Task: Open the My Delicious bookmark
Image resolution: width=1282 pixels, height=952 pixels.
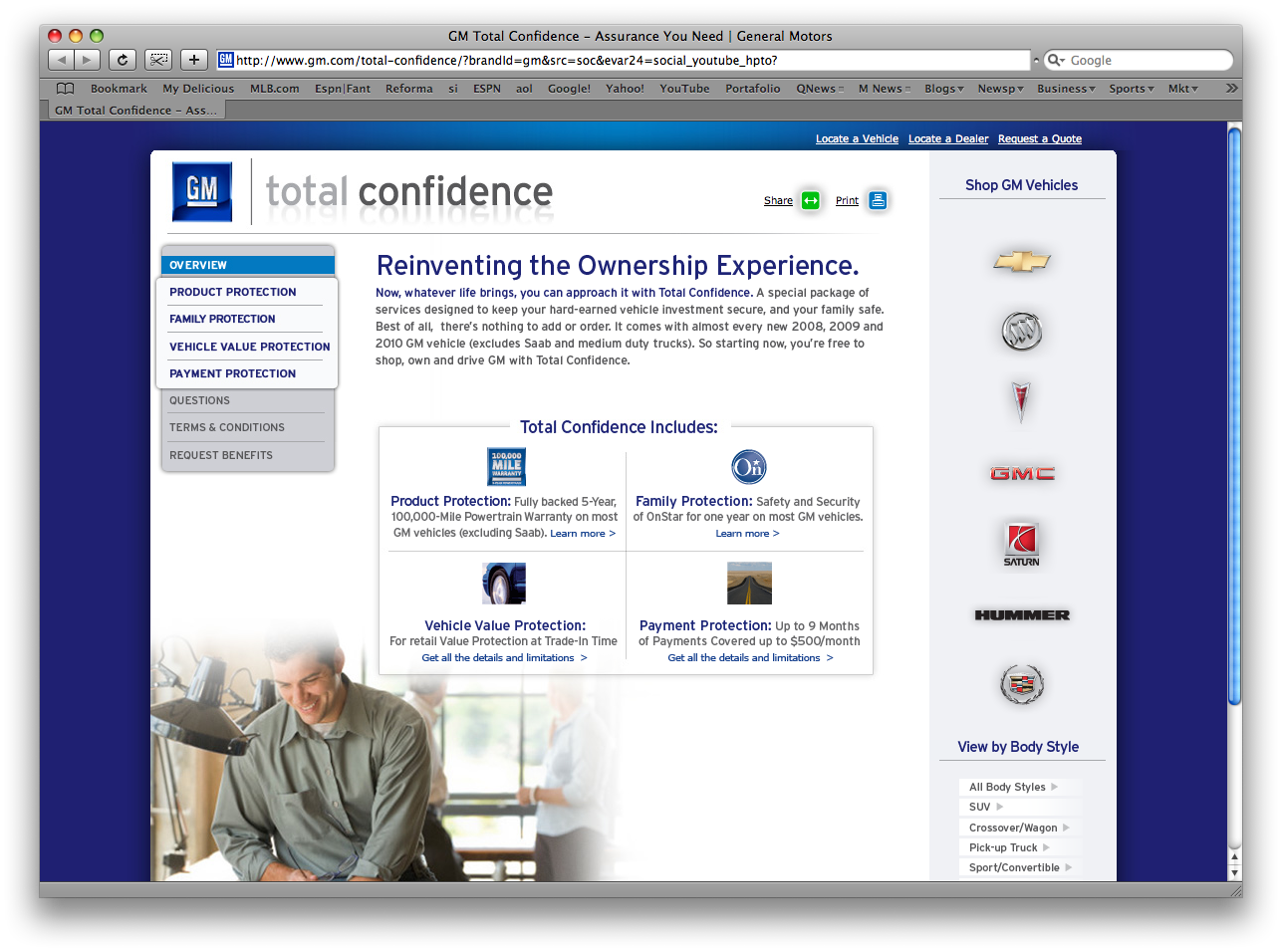Action: point(198,89)
